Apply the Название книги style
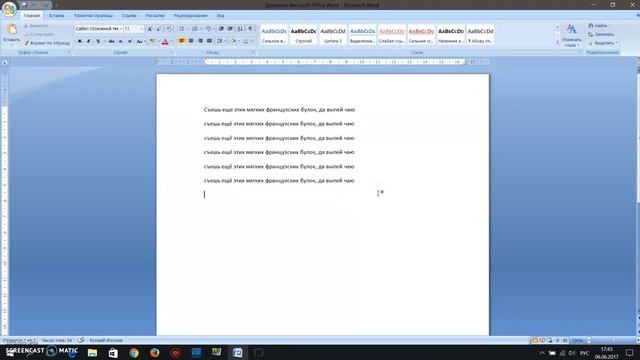Viewport: 640px width, 360px height. (451, 35)
